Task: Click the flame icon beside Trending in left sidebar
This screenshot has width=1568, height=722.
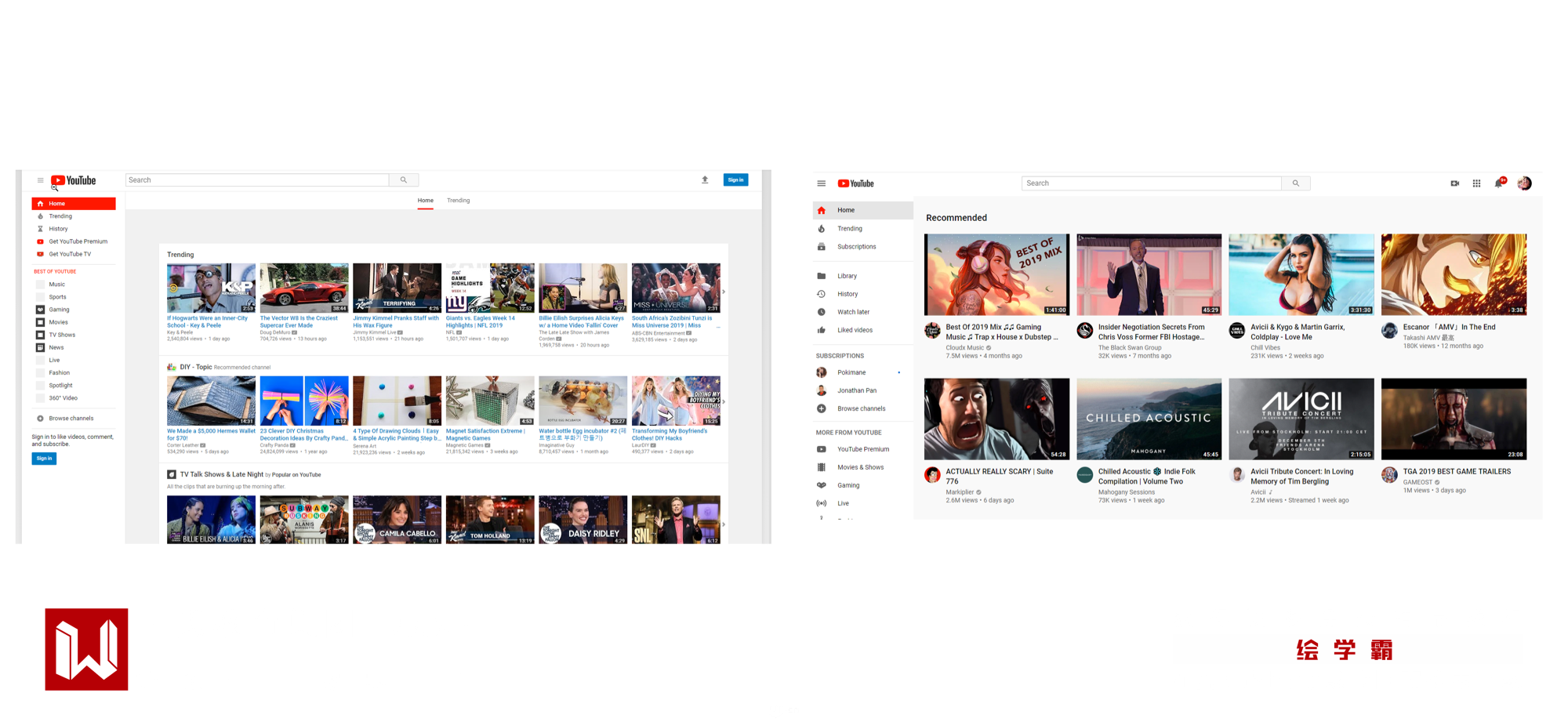Action: pyautogui.click(x=41, y=216)
